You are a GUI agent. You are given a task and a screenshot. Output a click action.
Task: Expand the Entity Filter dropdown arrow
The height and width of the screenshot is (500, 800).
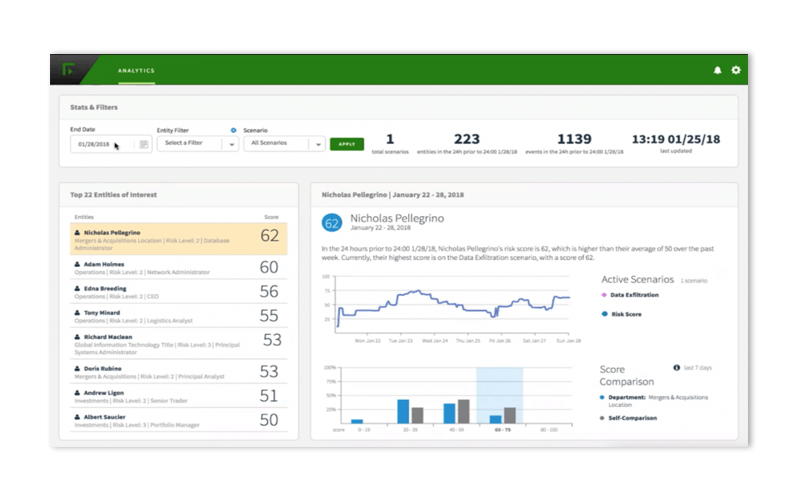click(232, 144)
